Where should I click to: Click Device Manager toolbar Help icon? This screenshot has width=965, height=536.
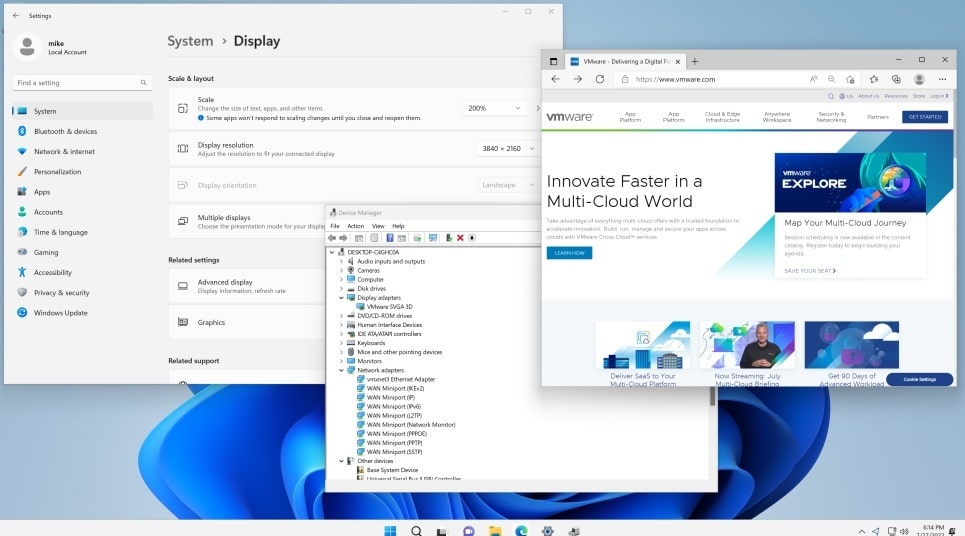tap(390, 238)
